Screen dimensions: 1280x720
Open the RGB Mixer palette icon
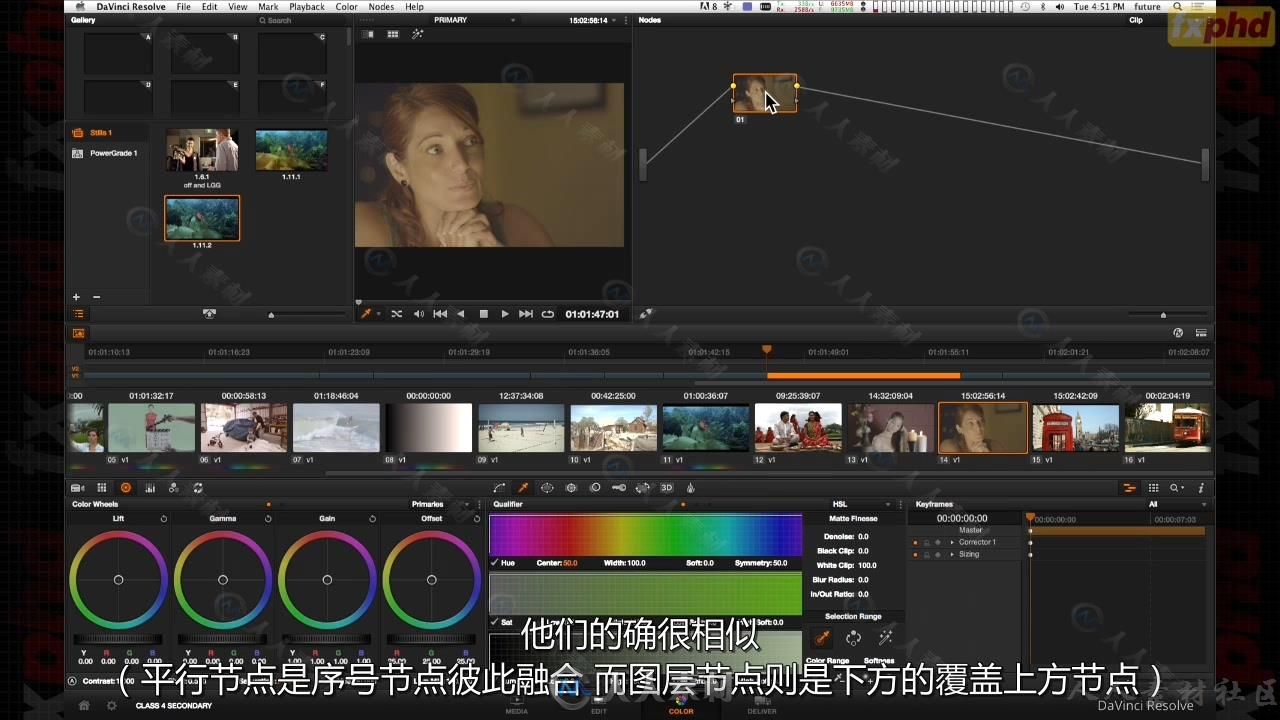tap(150, 488)
